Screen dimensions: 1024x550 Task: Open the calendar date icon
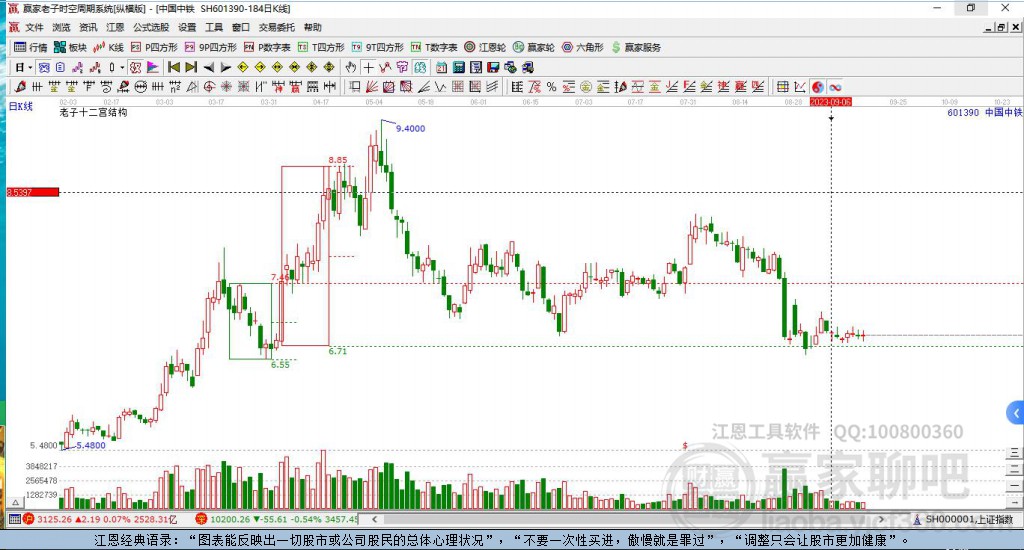[441, 67]
